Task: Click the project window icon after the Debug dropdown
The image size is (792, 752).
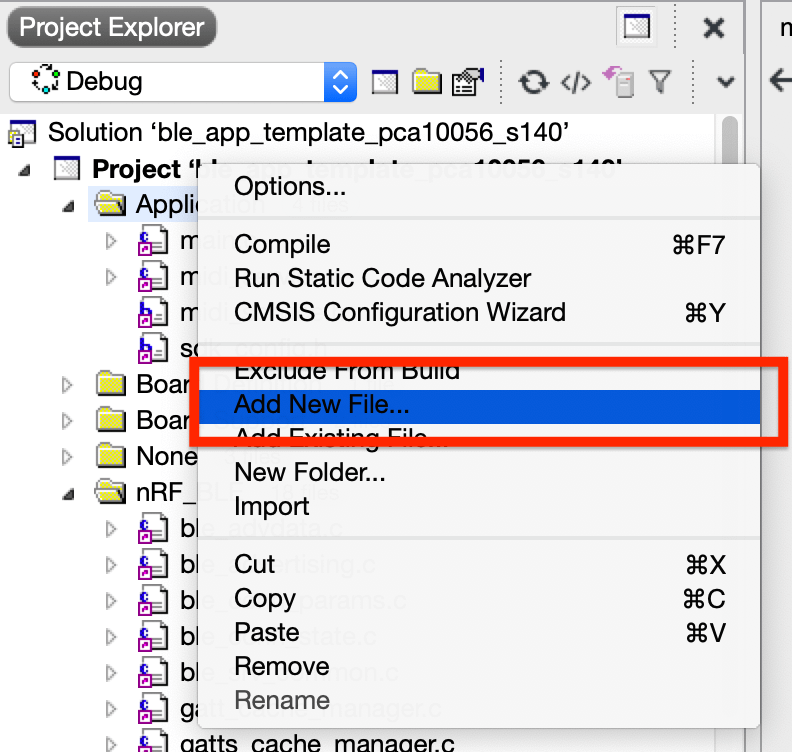Action: pos(385,82)
